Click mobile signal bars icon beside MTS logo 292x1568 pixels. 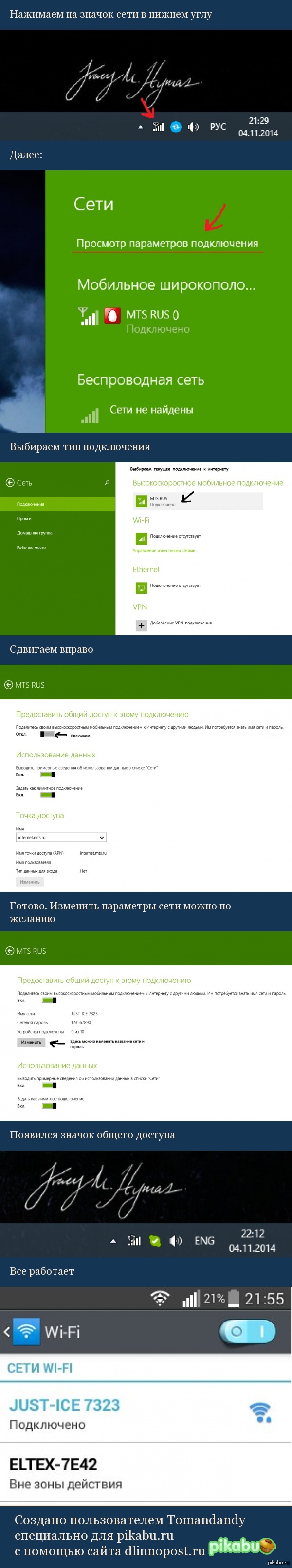tap(88, 316)
